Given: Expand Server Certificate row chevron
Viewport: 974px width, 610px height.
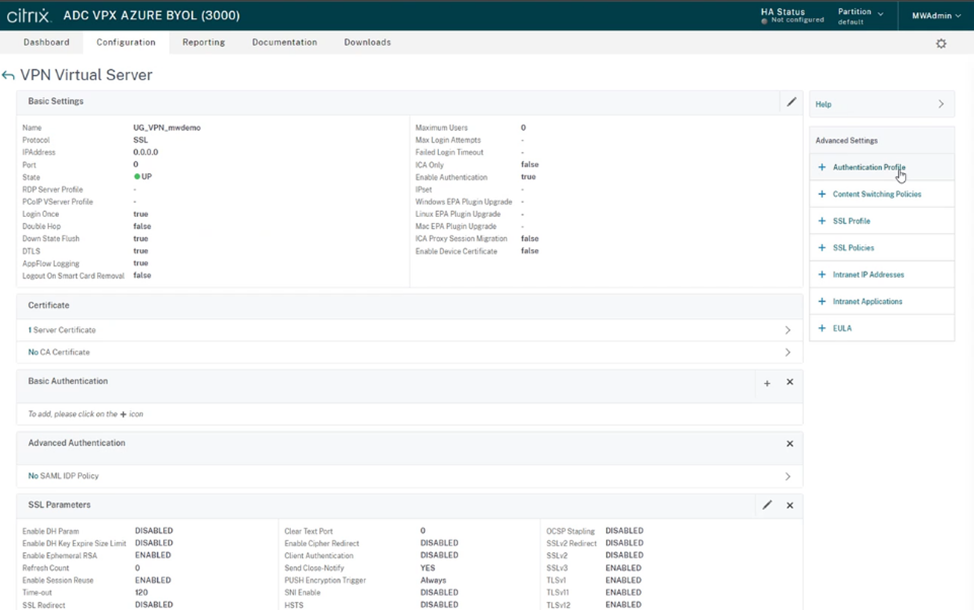Looking at the screenshot, I should click(788, 330).
